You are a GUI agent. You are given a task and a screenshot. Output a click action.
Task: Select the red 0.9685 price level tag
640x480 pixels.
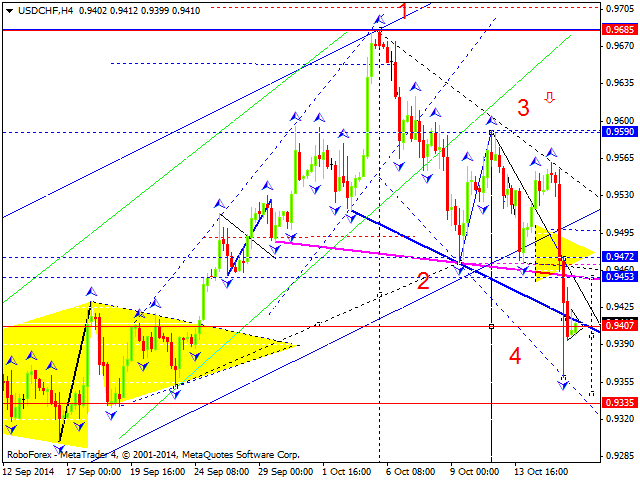pyautogui.click(x=620, y=29)
